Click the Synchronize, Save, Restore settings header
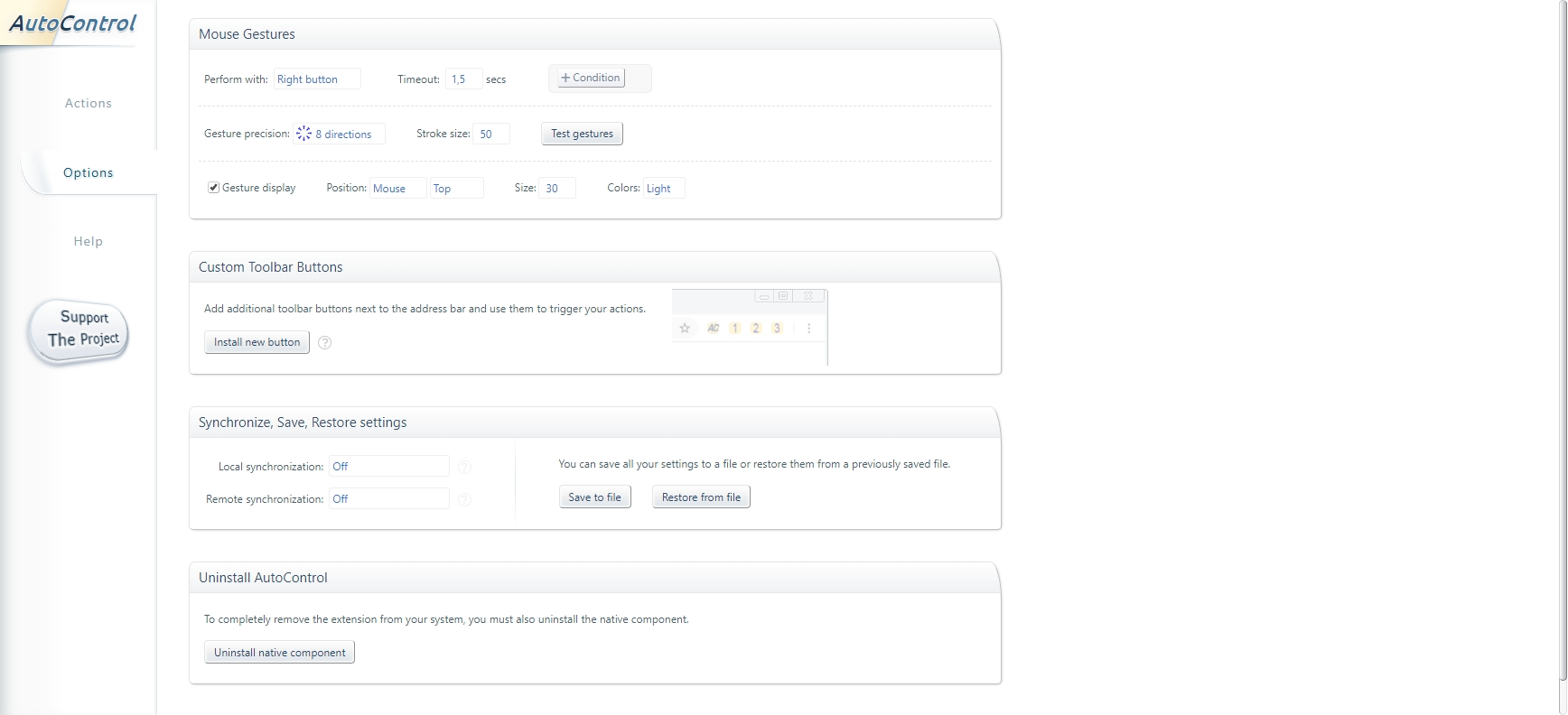The height and width of the screenshot is (715, 1568). click(x=594, y=422)
